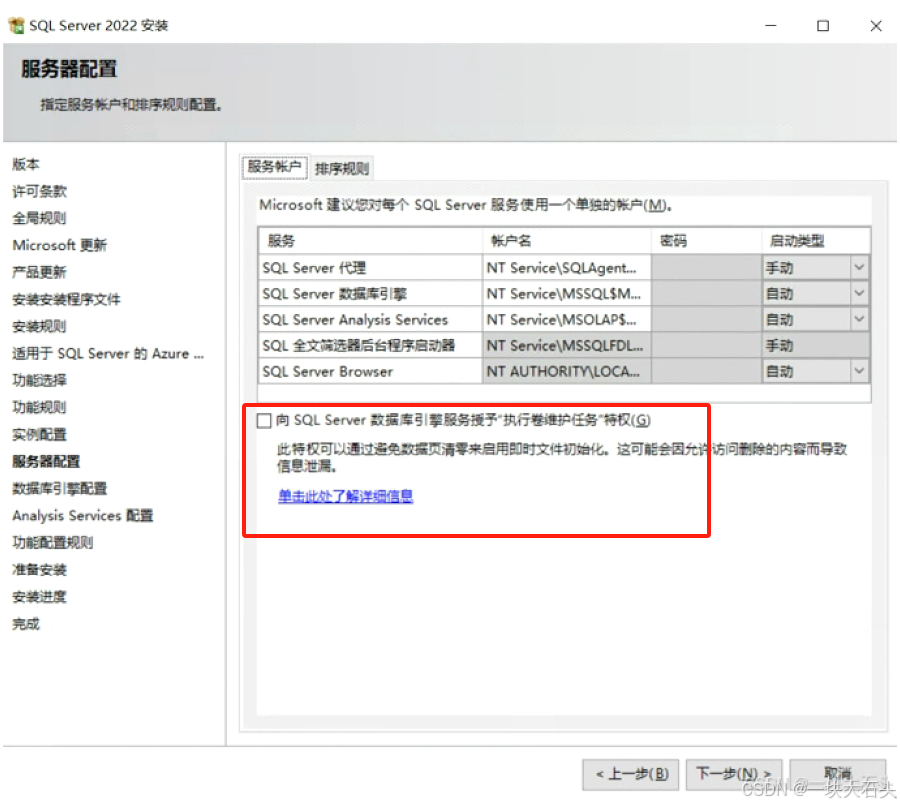Select the 功能规则 step in sidebar

click(40, 407)
